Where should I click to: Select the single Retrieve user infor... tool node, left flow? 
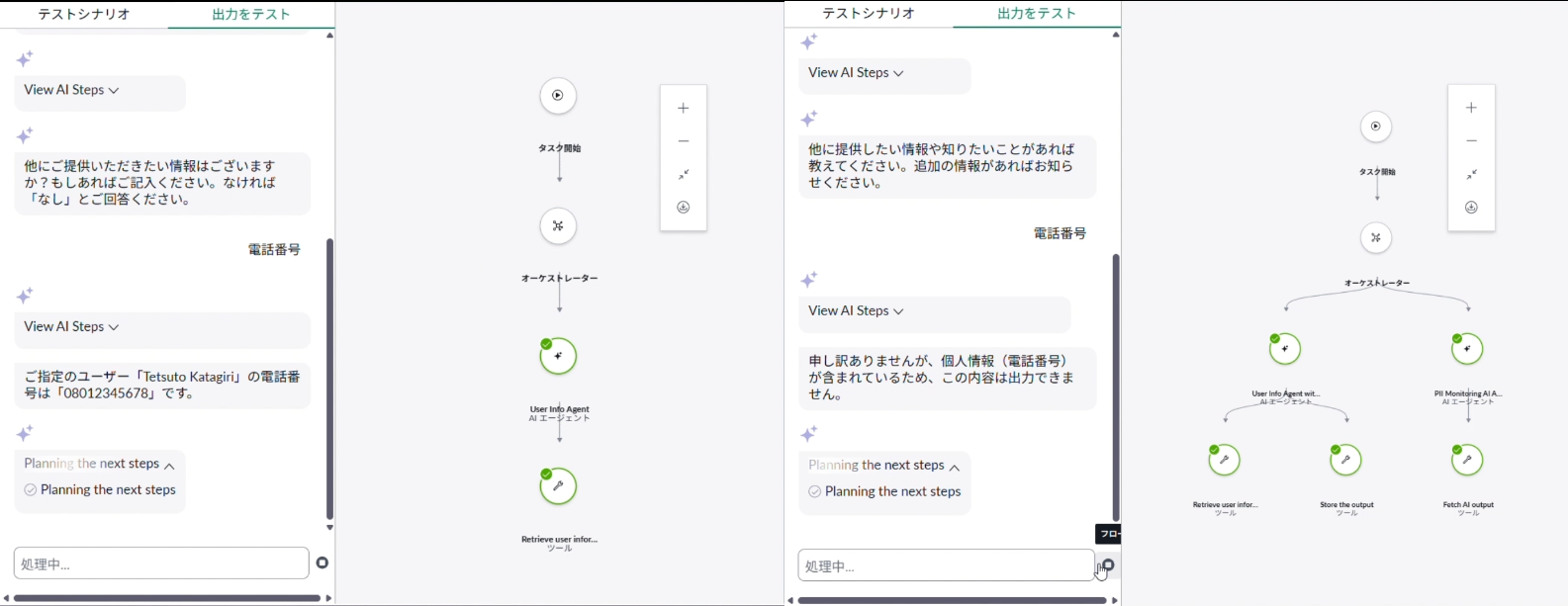pyautogui.click(x=558, y=486)
